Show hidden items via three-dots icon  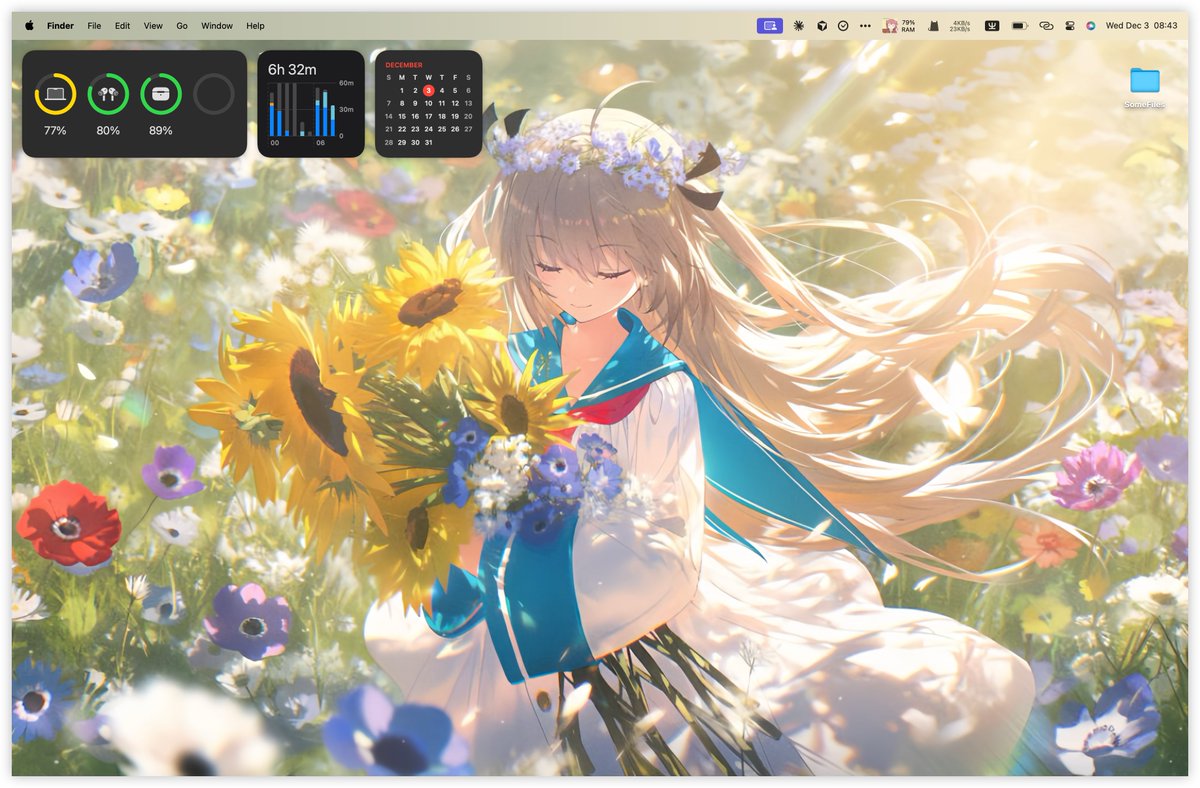pyautogui.click(x=865, y=26)
